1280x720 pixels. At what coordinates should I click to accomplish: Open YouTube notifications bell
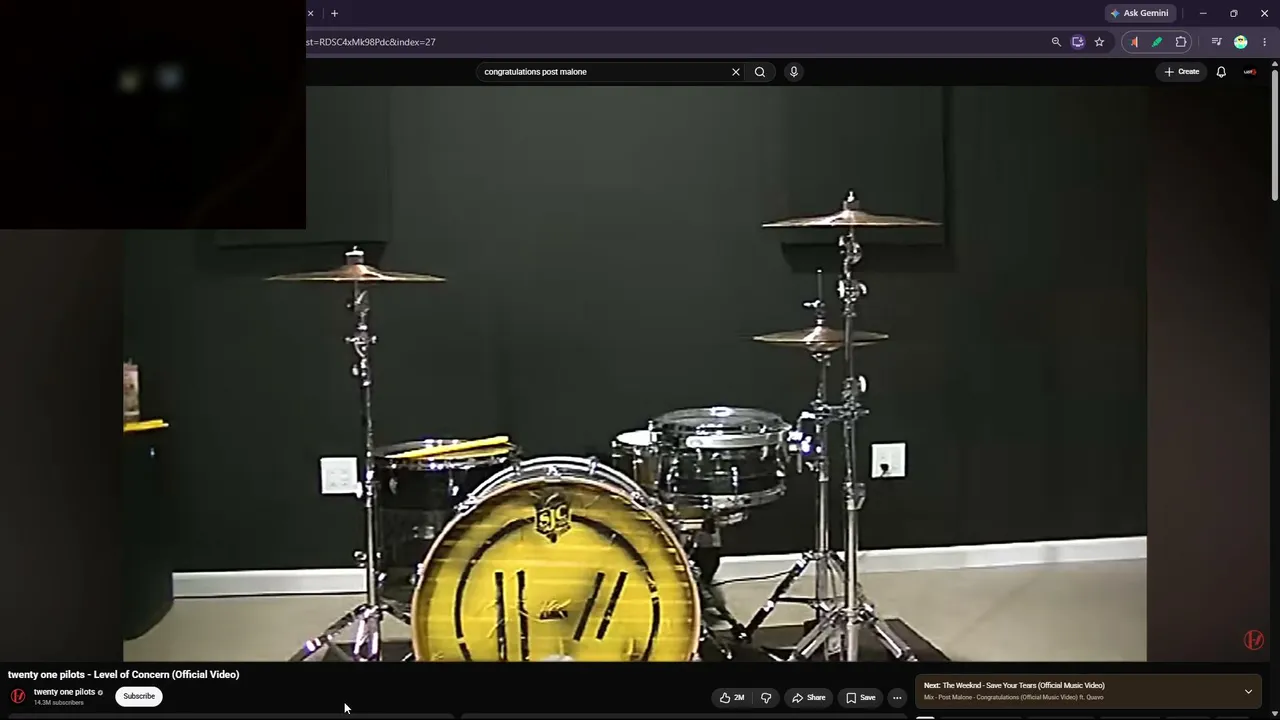point(1221,72)
